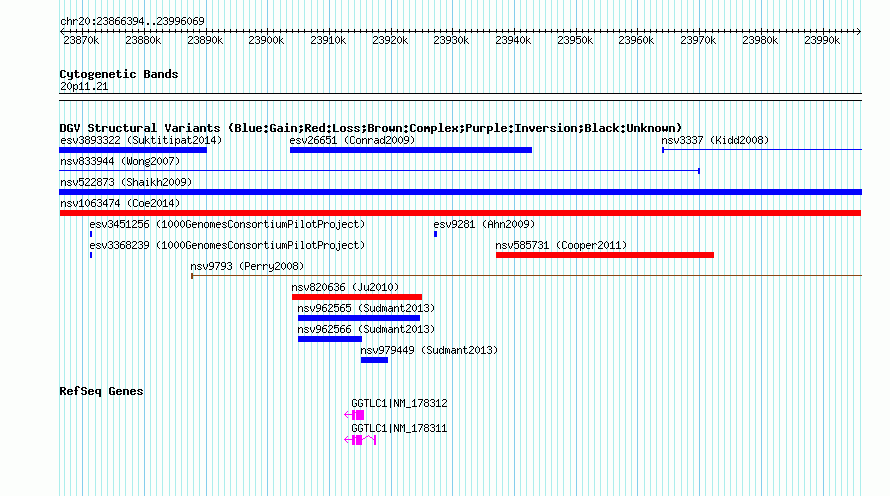890x496 pixels.
Task: Click the esv26651 (Conrad2009) label text
Action: (352, 140)
